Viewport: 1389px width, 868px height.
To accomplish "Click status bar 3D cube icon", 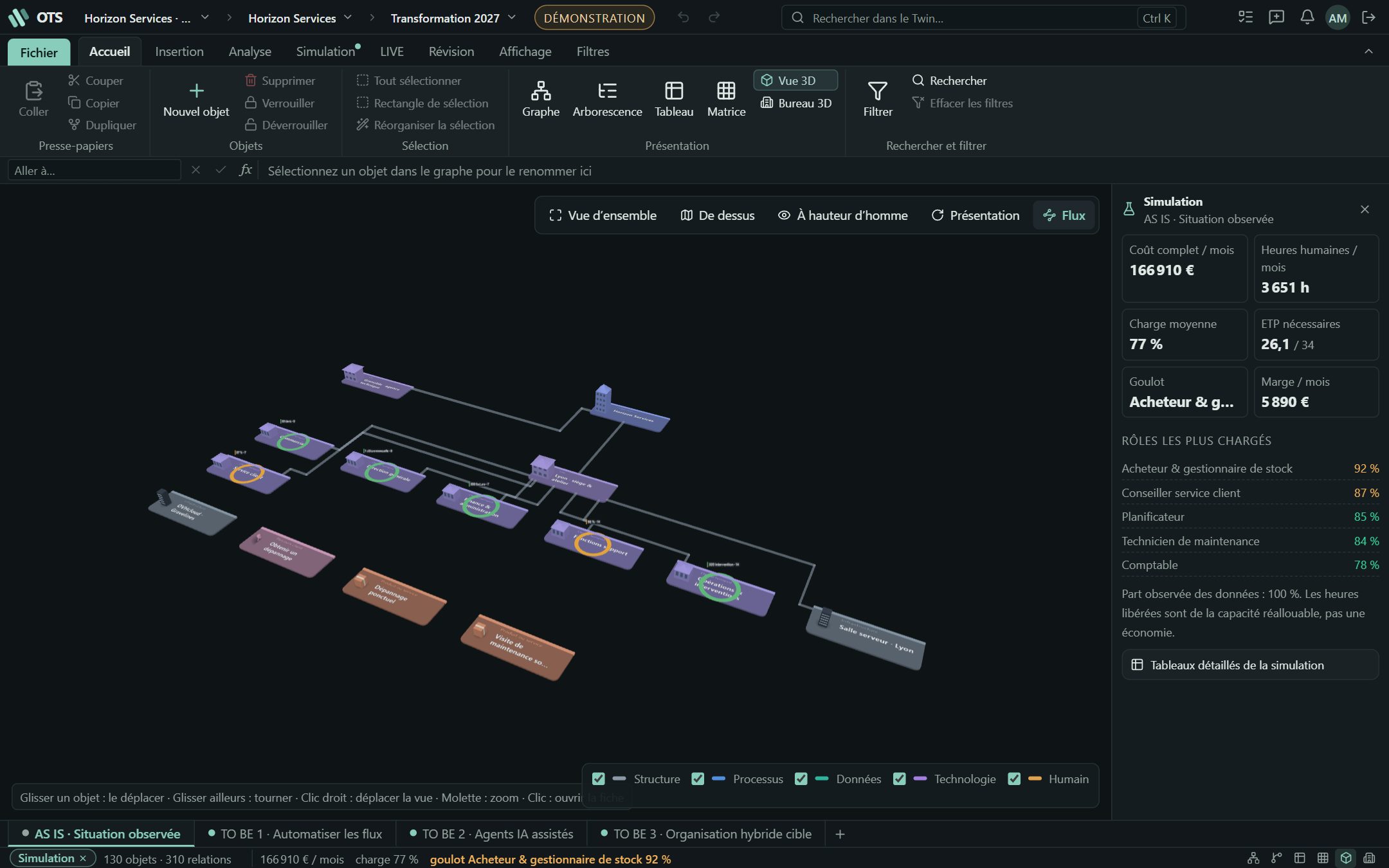I will click(x=1346, y=858).
